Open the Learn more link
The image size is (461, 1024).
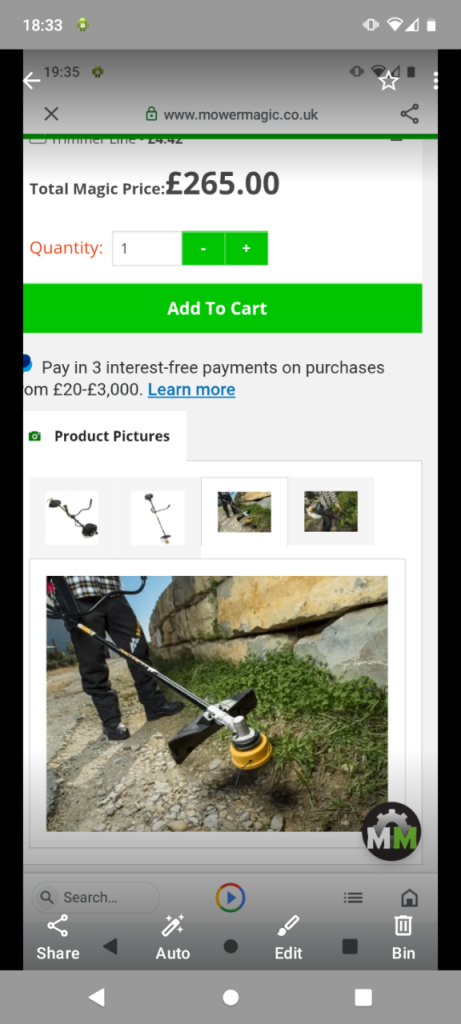[191, 390]
